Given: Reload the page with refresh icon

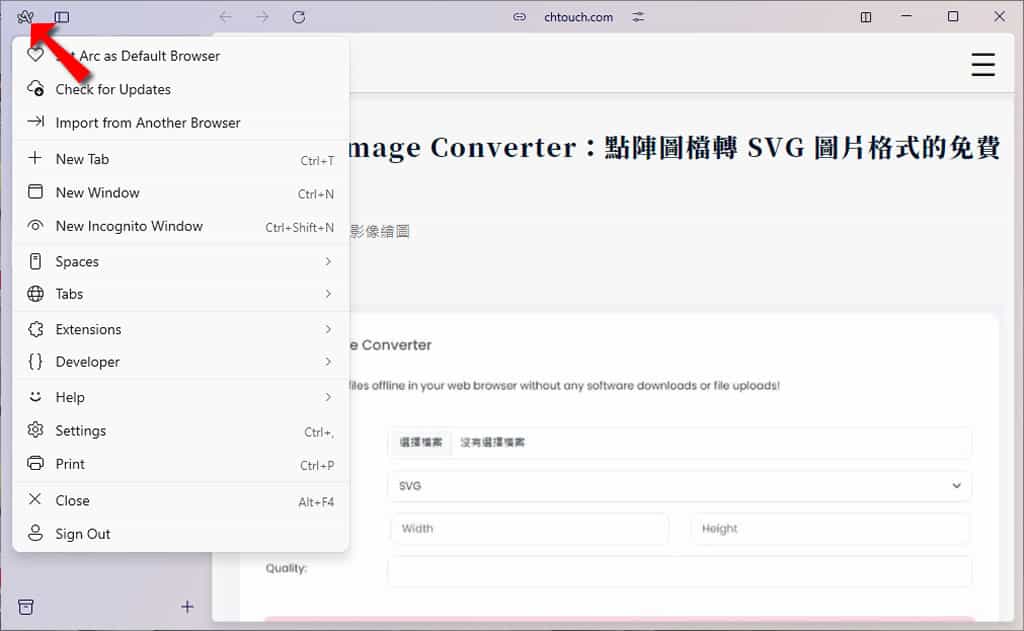Looking at the screenshot, I should [299, 17].
